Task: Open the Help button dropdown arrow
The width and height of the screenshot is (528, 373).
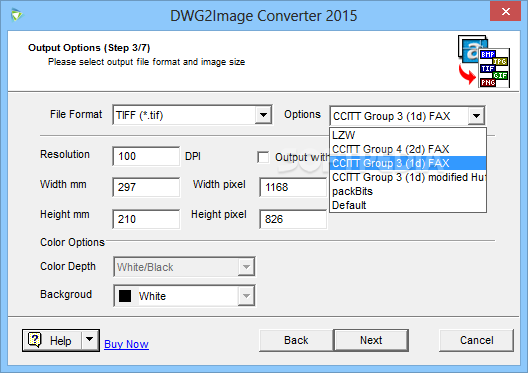Action: [x=90, y=339]
